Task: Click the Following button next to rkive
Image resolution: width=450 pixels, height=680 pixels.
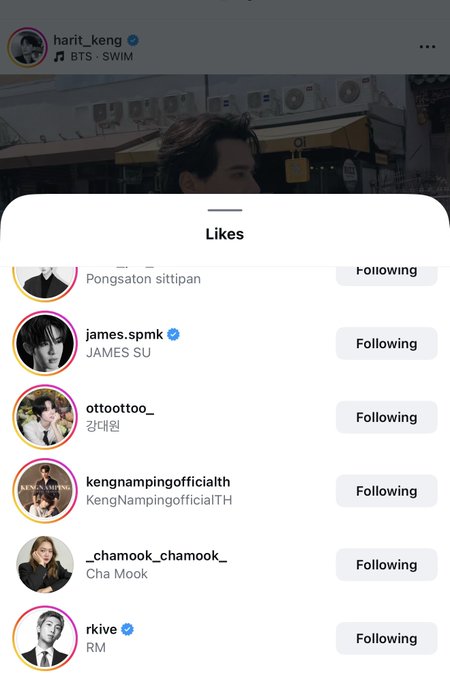Action: tap(386, 638)
